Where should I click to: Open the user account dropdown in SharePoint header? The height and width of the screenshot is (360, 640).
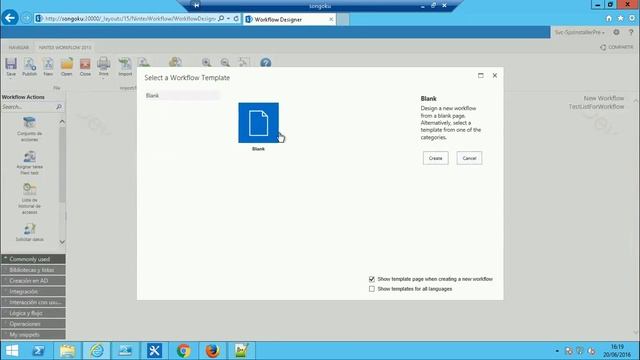580,32
